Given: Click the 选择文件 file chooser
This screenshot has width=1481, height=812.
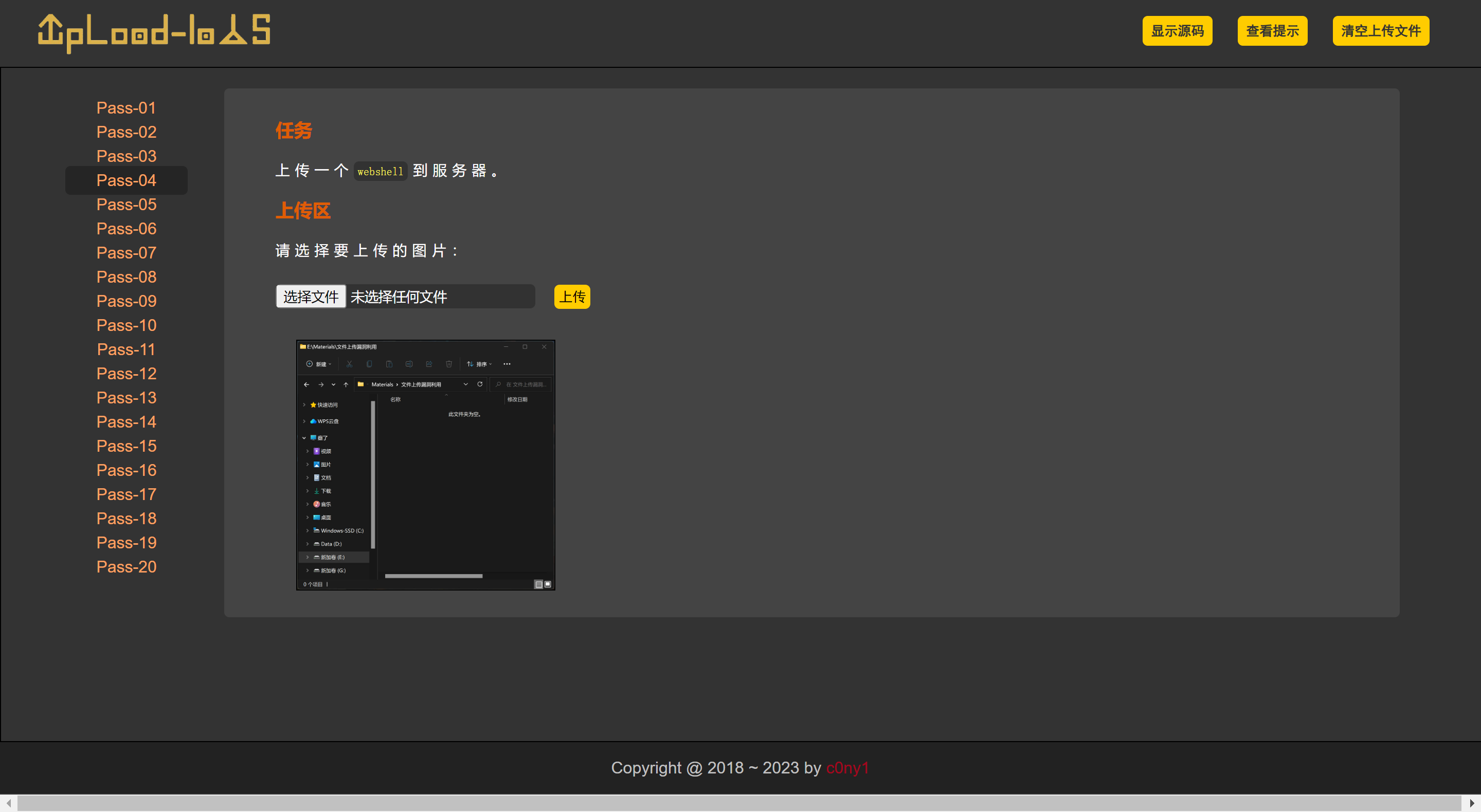Looking at the screenshot, I should click(311, 297).
